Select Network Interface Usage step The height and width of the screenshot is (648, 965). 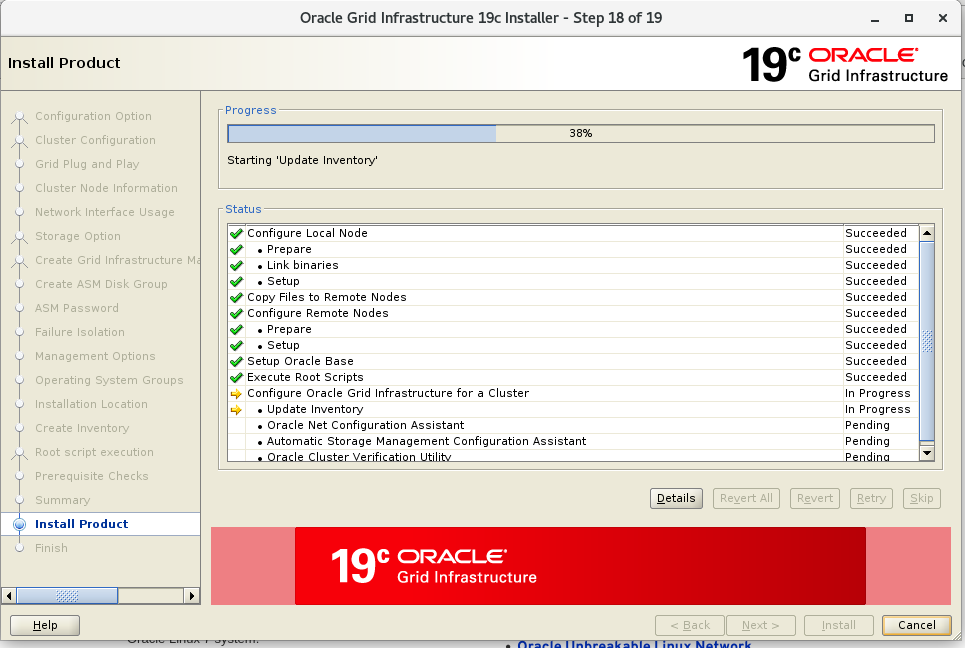[x=105, y=212]
